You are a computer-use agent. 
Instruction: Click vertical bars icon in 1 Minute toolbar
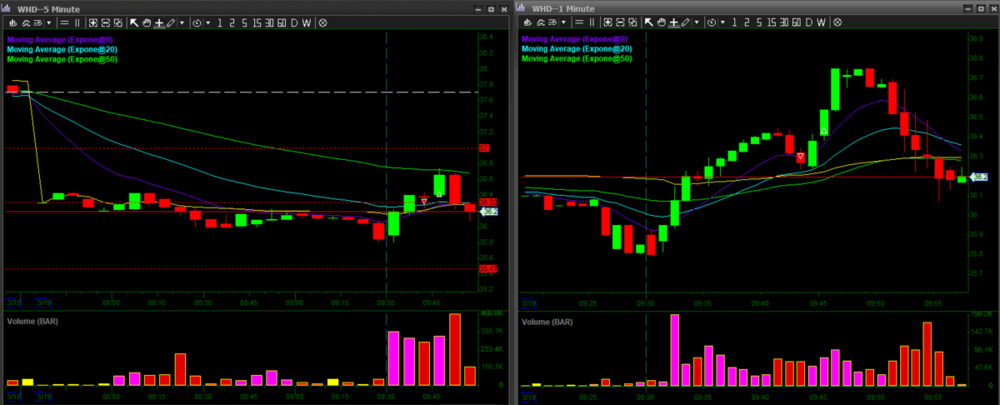coord(593,22)
